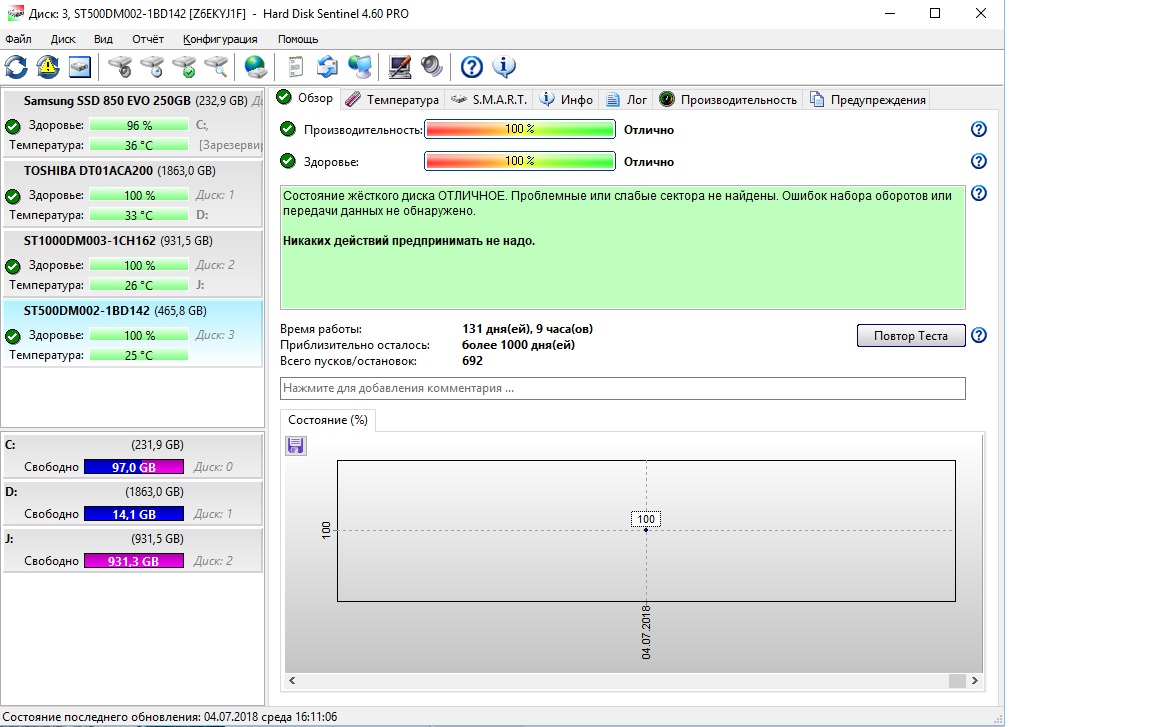The image size is (1152, 727).
Task: Click the save floppy icon above the chart
Action: pyautogui.click(x=296, y=446)
